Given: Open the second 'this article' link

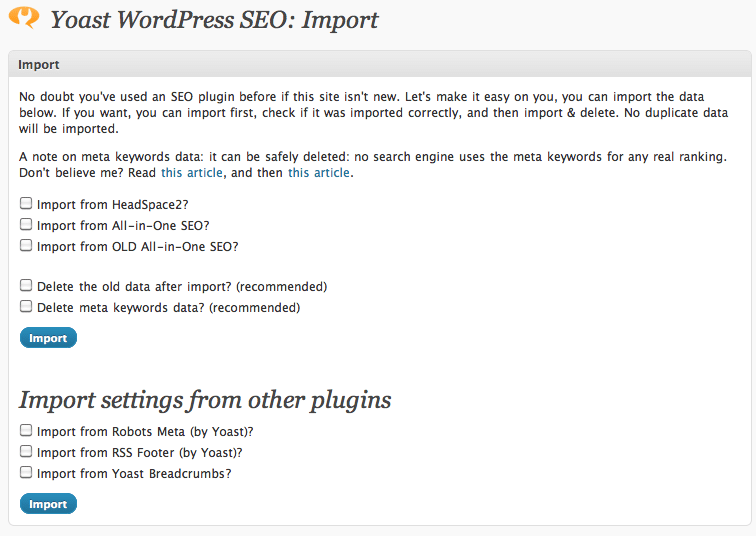Looking at the screenshot, I should click(x=319, y=173).
